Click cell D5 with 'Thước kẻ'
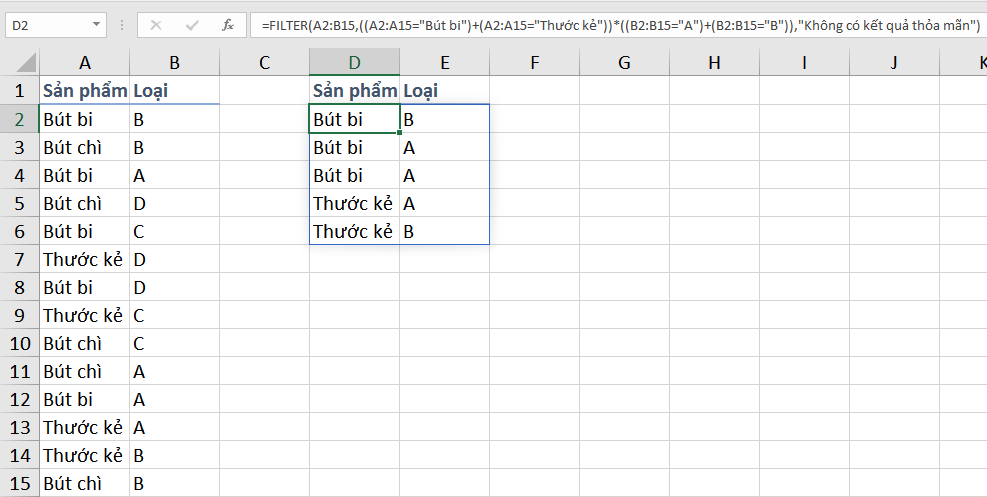 [354, 204]
